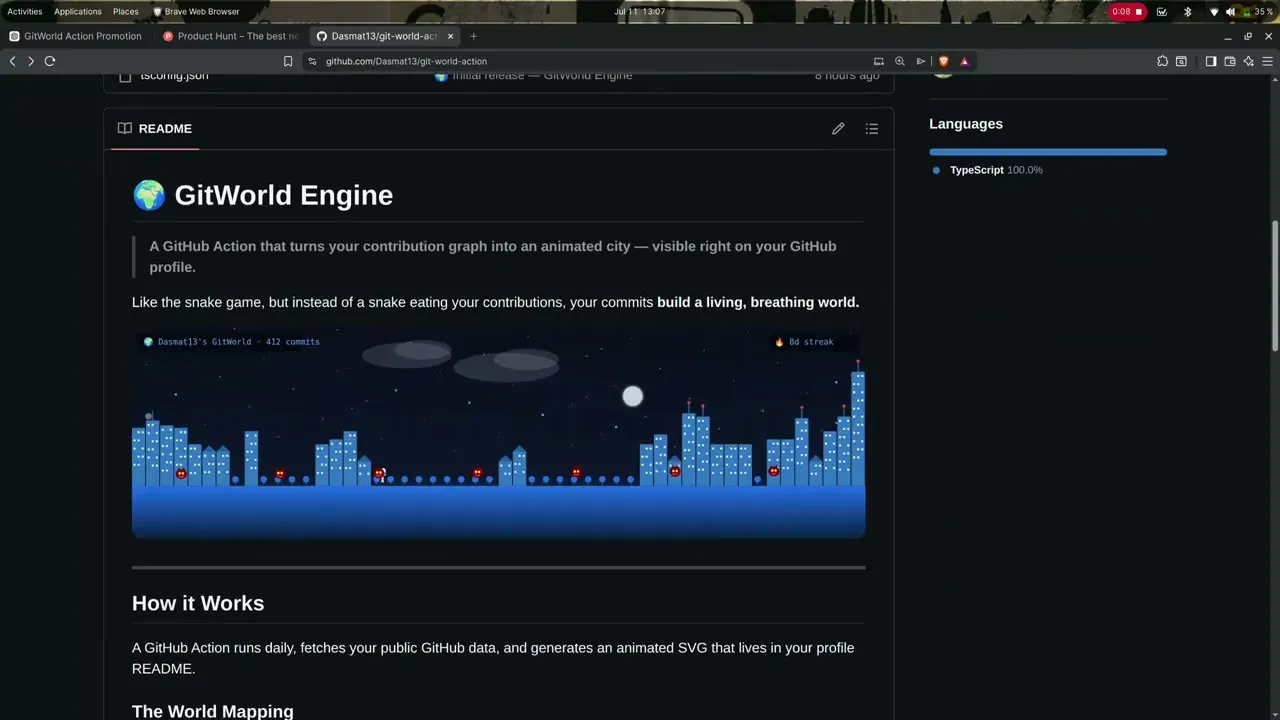1280x720 pixels.
Task: Click the TypeScript blue color dot
Action: 936,171
